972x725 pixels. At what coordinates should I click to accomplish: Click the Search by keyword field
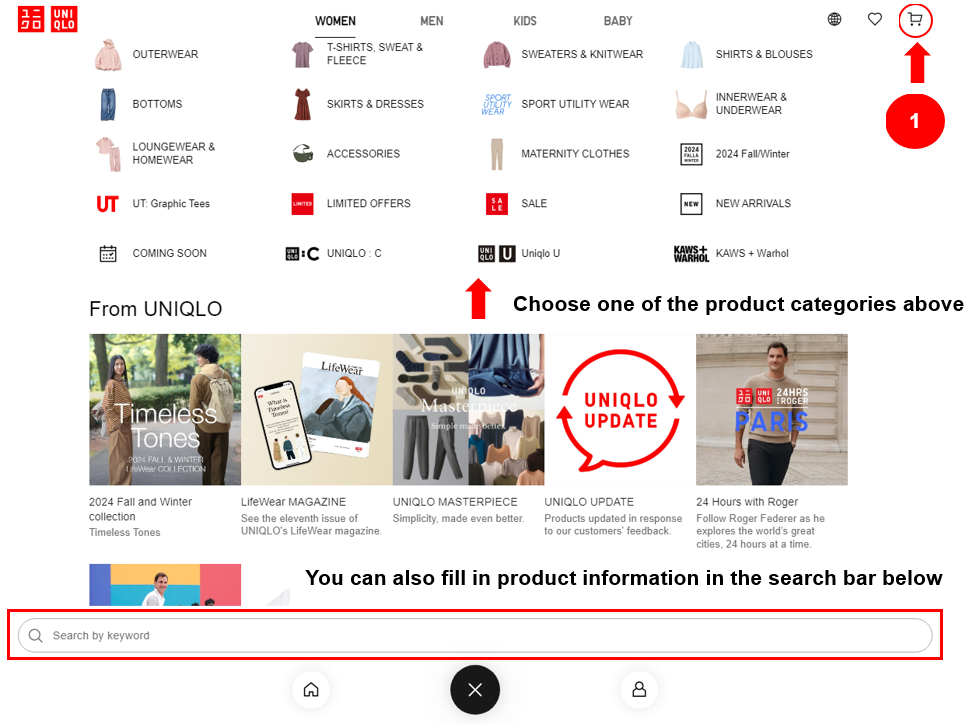(x=475, y=635)
